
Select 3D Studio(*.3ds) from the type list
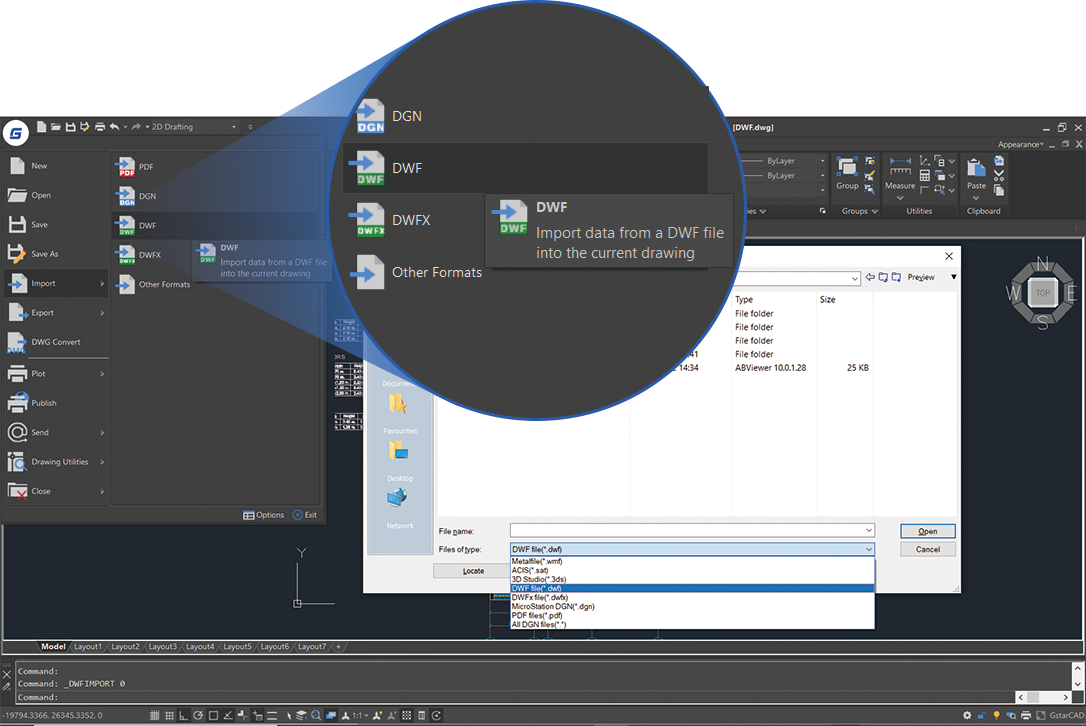(692, 579)
